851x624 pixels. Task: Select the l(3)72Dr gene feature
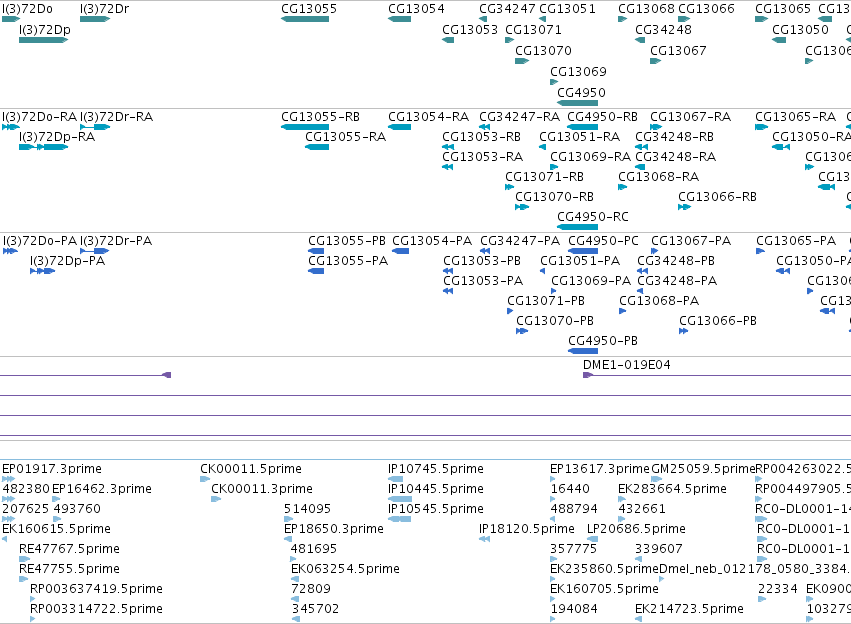click(95, 19)
